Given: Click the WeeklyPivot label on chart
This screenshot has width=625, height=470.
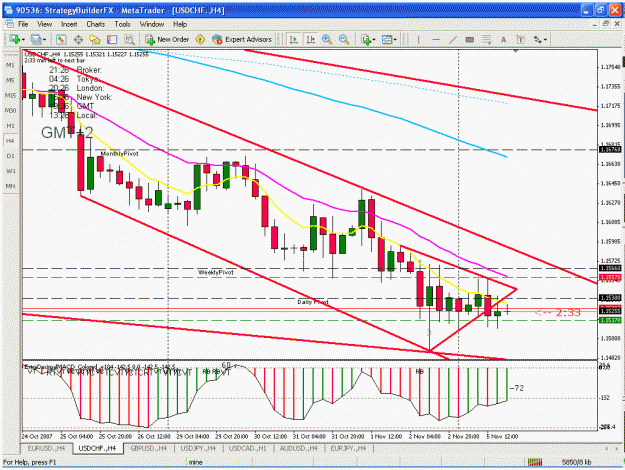Looking at the screenshot, I should pyautogui.click(x=216, y=272).
